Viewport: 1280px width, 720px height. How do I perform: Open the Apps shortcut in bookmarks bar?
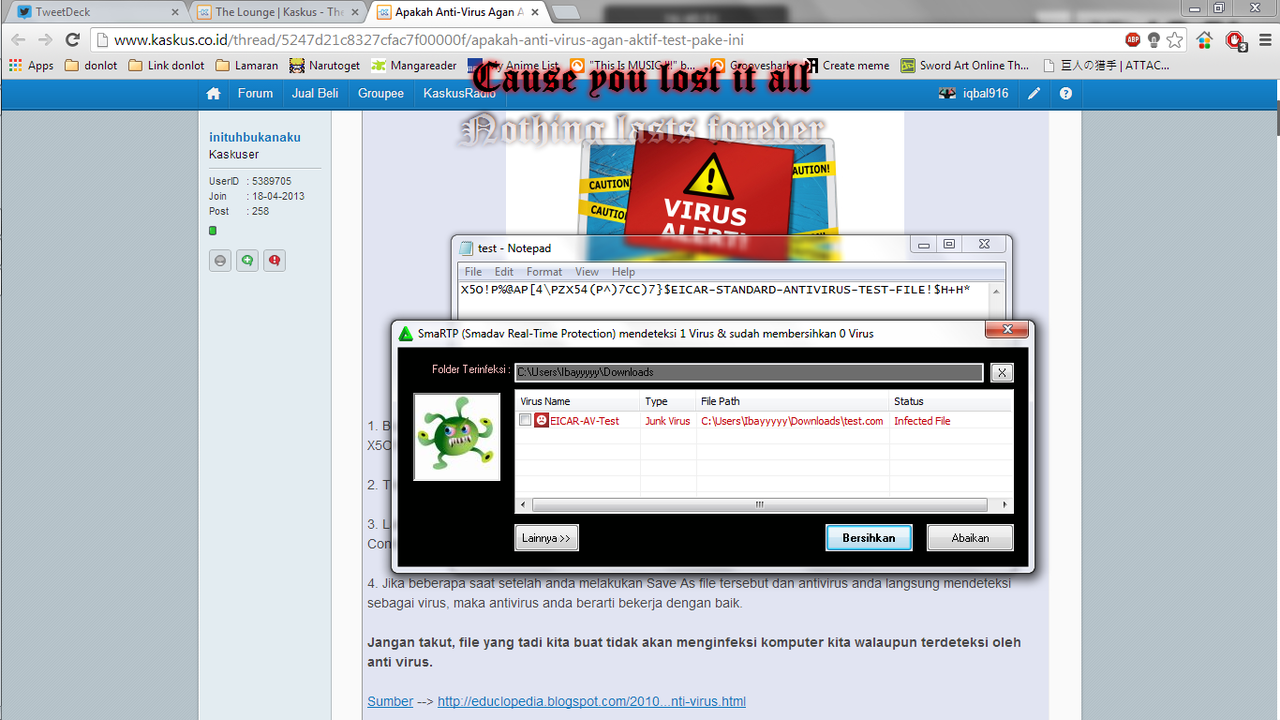point(31,65)
